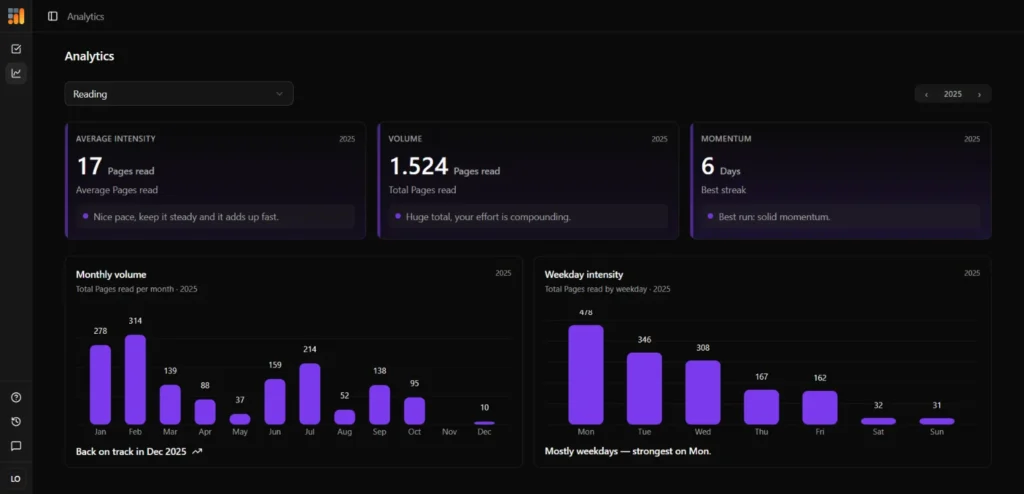Image resolution: width=1024 pixels, height=494 pixels.
Task: Select the Momentum card title
Action: [726, 139]
